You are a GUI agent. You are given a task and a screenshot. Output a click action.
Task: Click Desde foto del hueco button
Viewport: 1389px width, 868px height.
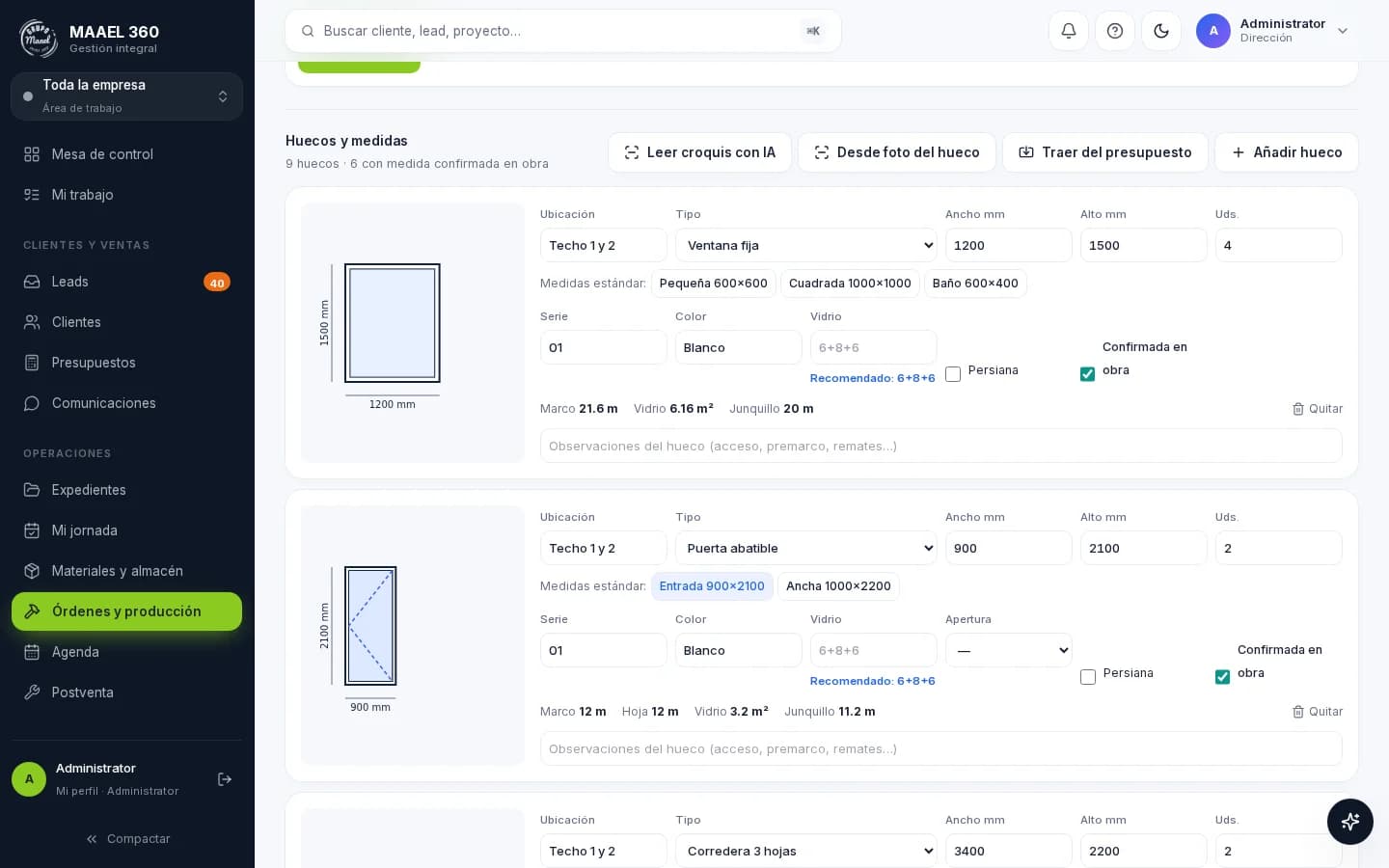[897, 152]
